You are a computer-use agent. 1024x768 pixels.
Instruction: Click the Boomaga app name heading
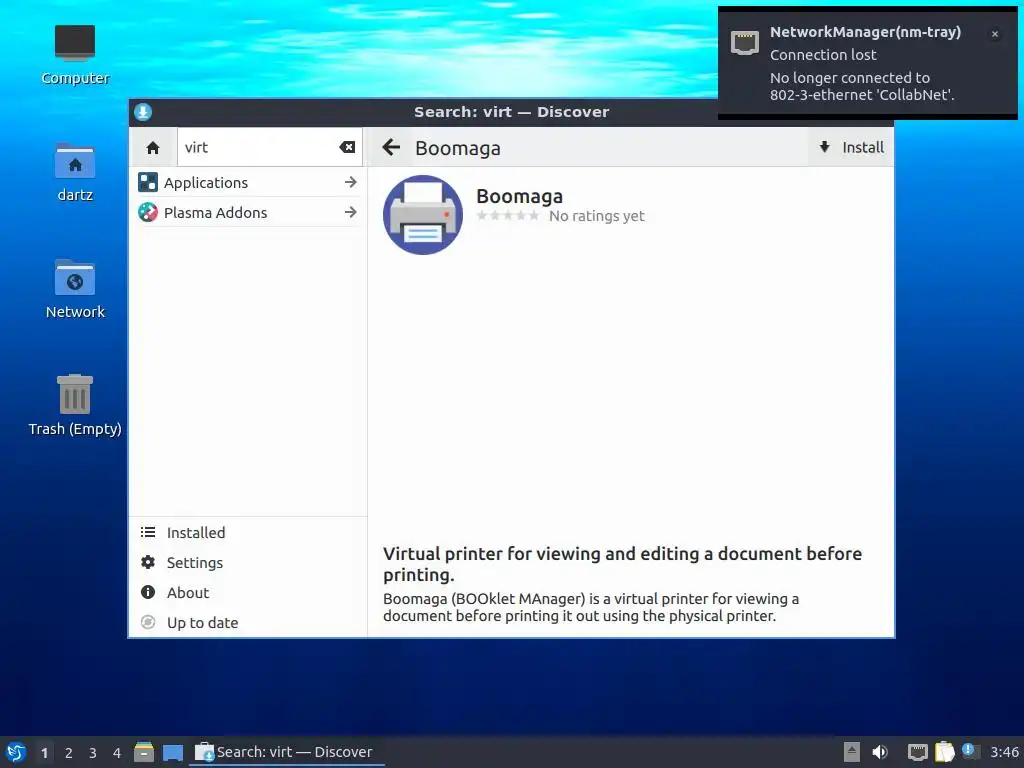tap(519, 196)
